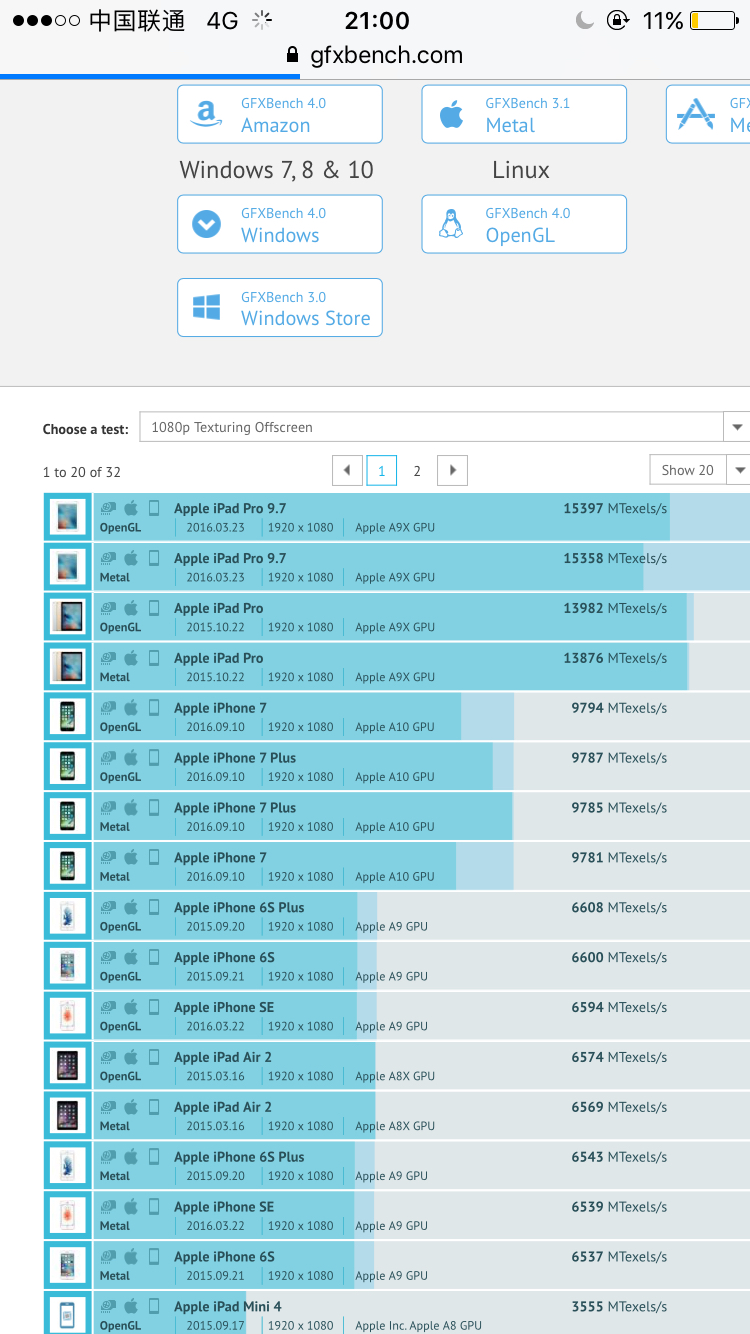Tap device icon in iPad Mini 4 row

click(154, 1306)
